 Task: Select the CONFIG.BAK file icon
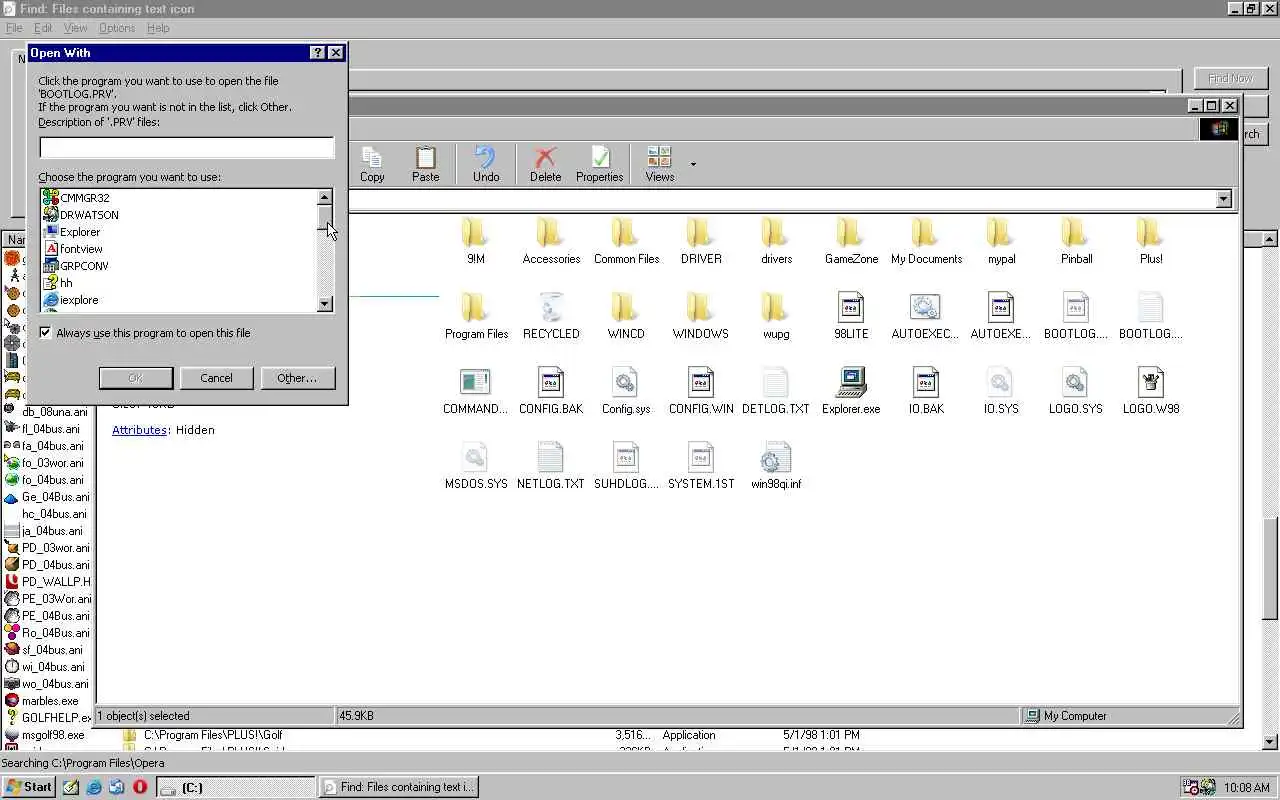tap(551, 391)
